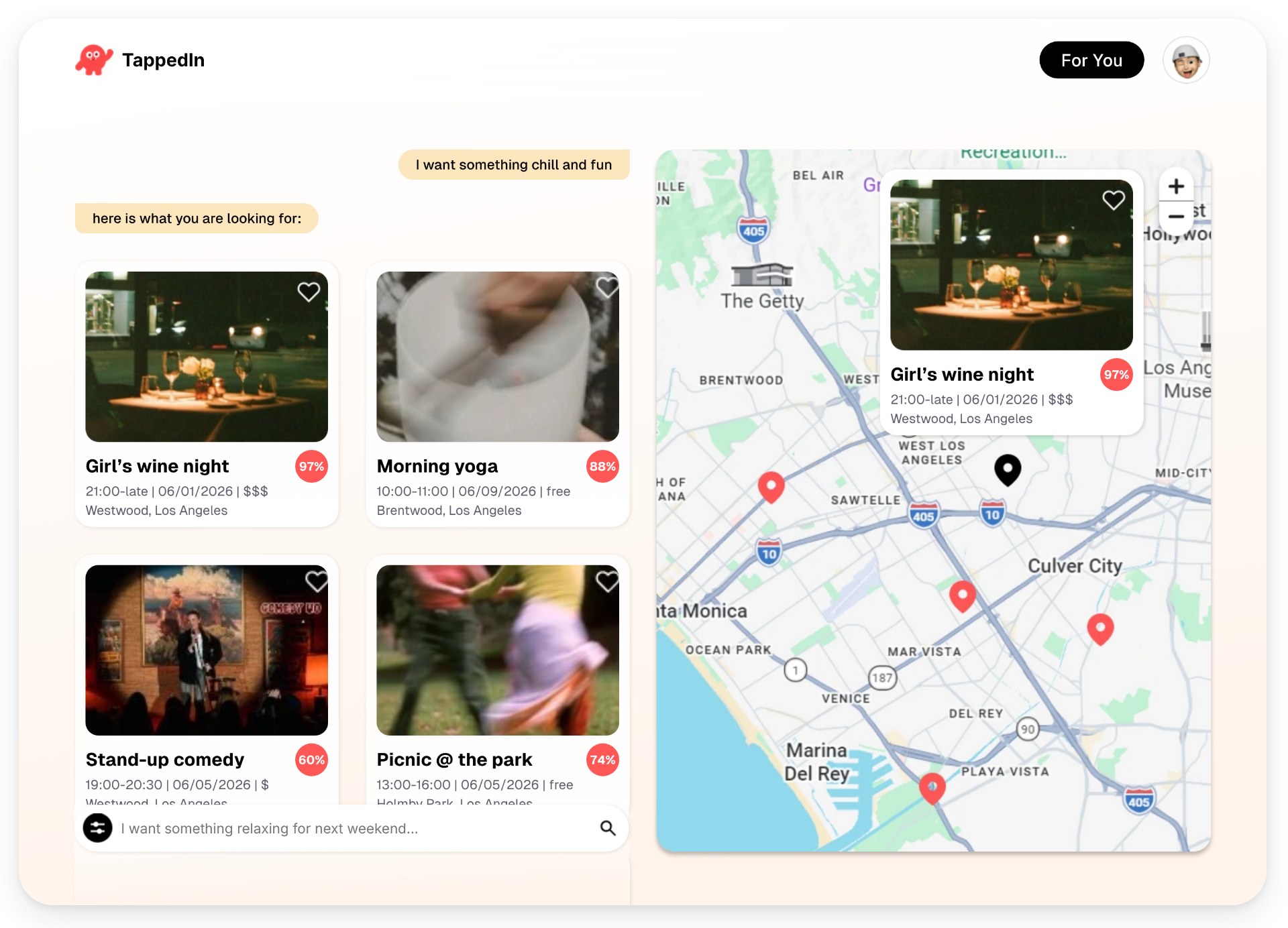
Task: Zoom out on the map
Action: point(1176,216)
